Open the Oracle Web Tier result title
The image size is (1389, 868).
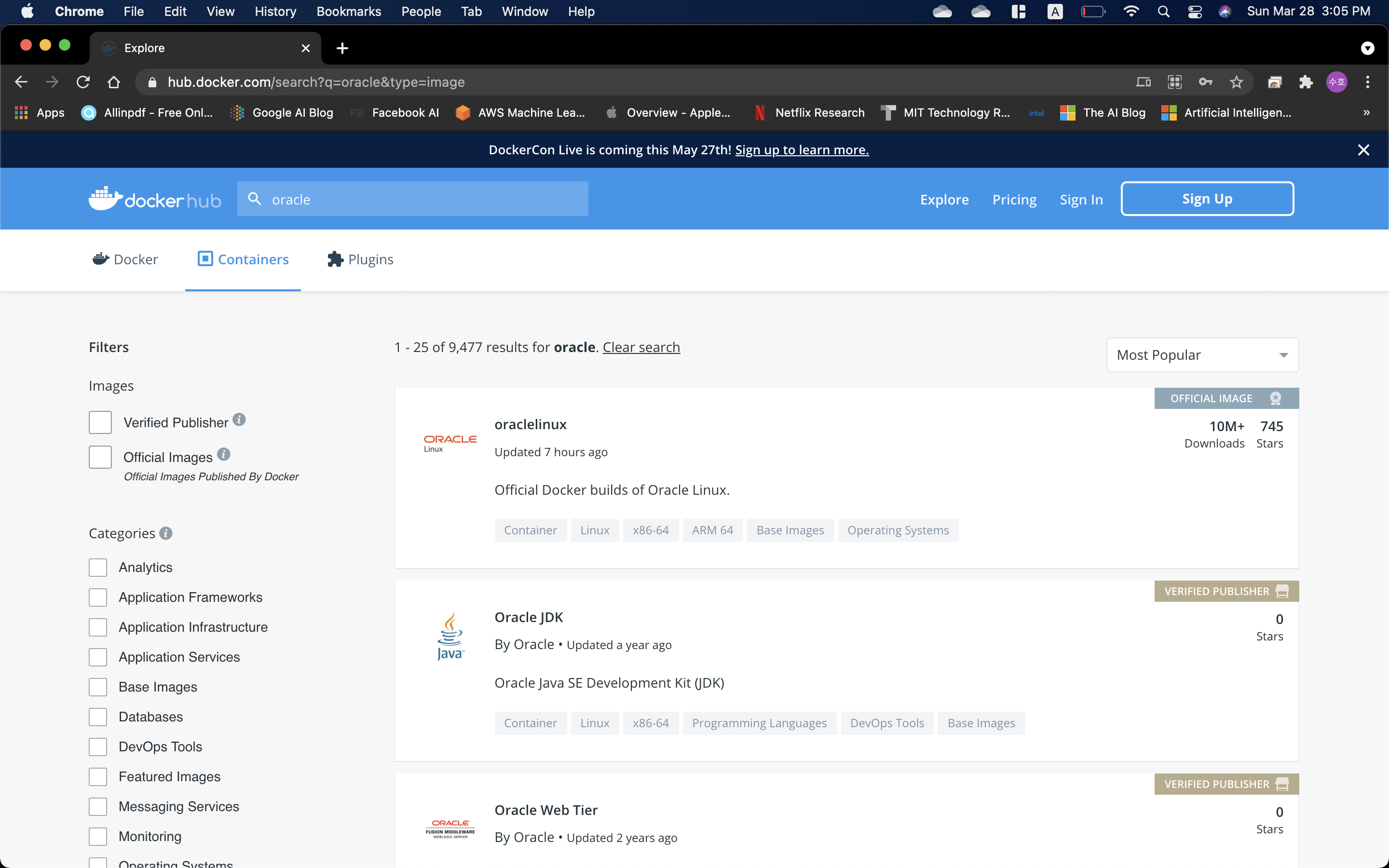point(546,810)
